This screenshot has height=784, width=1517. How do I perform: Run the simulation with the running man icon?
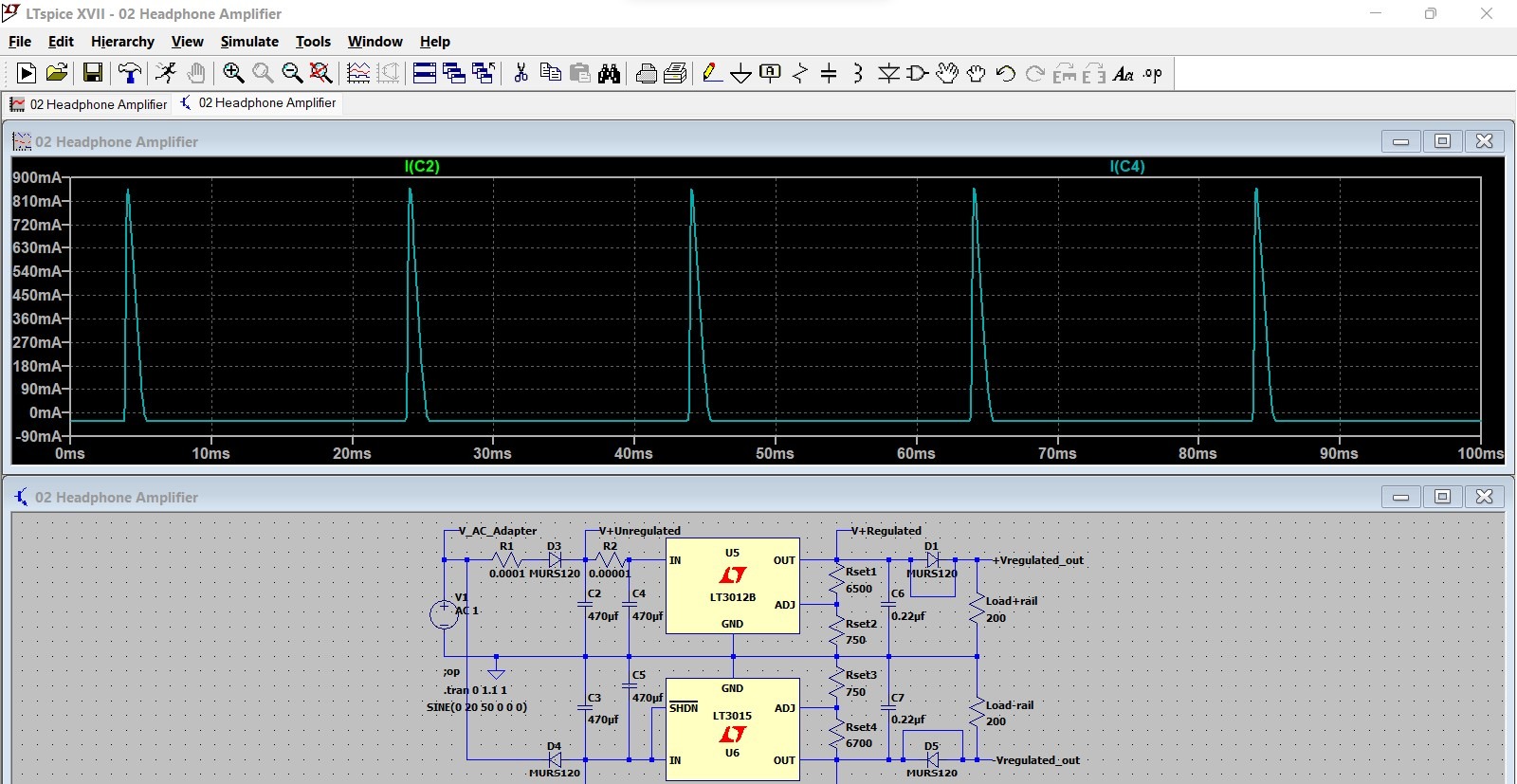(x=166, y=73)
